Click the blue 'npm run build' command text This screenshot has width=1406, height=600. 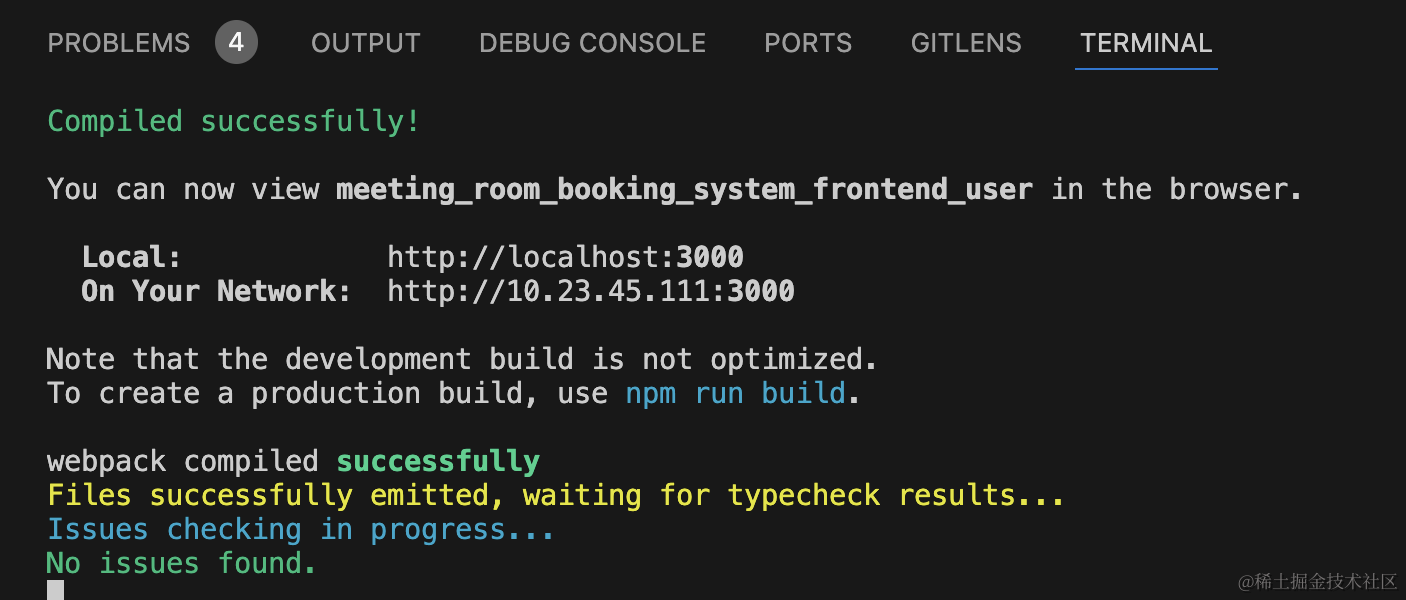coord(736,393)
